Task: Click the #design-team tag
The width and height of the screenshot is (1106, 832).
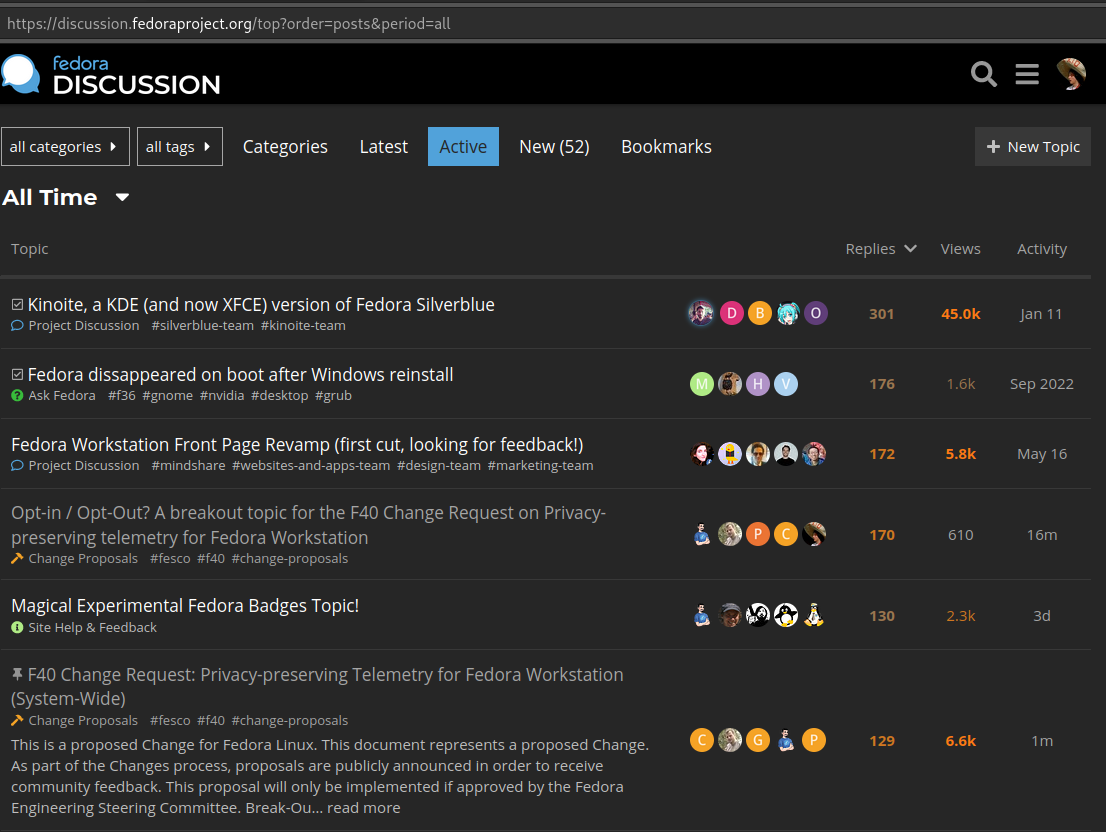Action: [439, 465]
